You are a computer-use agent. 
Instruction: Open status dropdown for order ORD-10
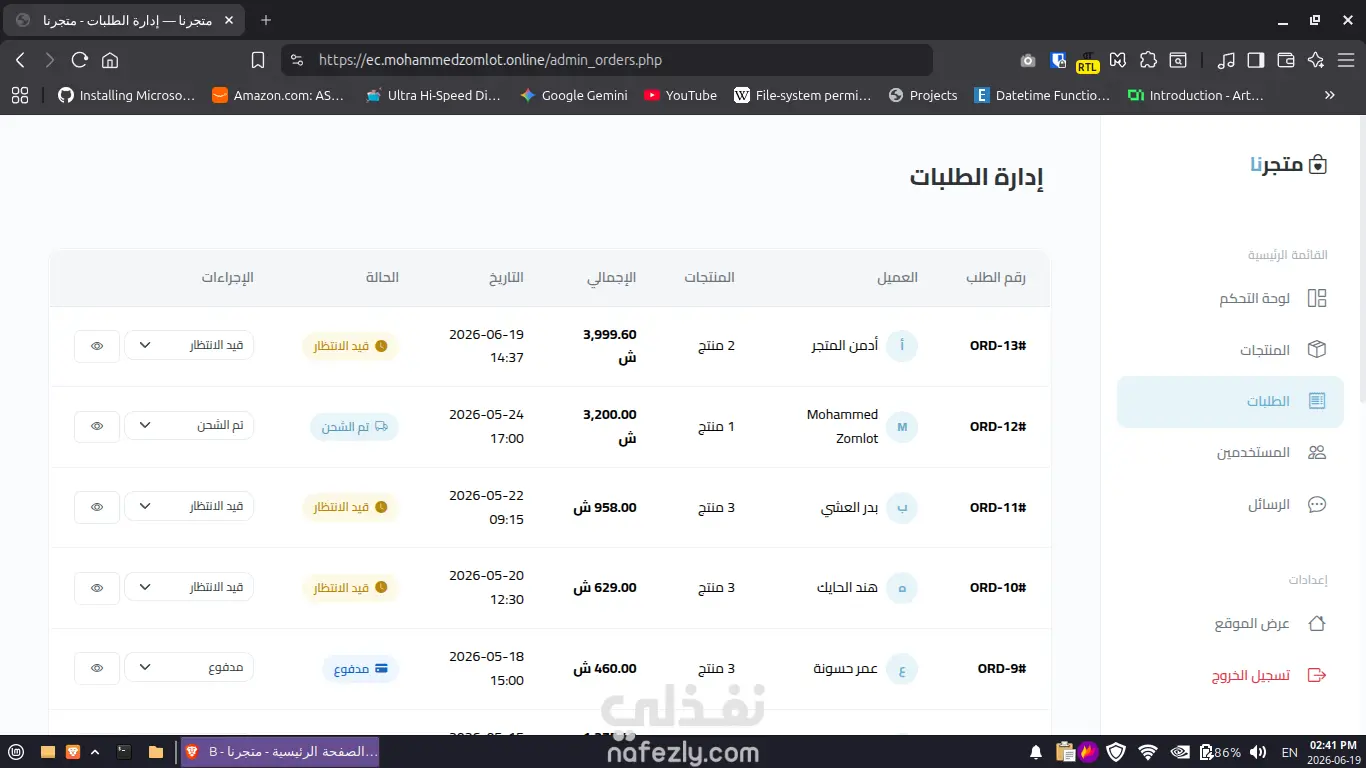coord(189,587)
